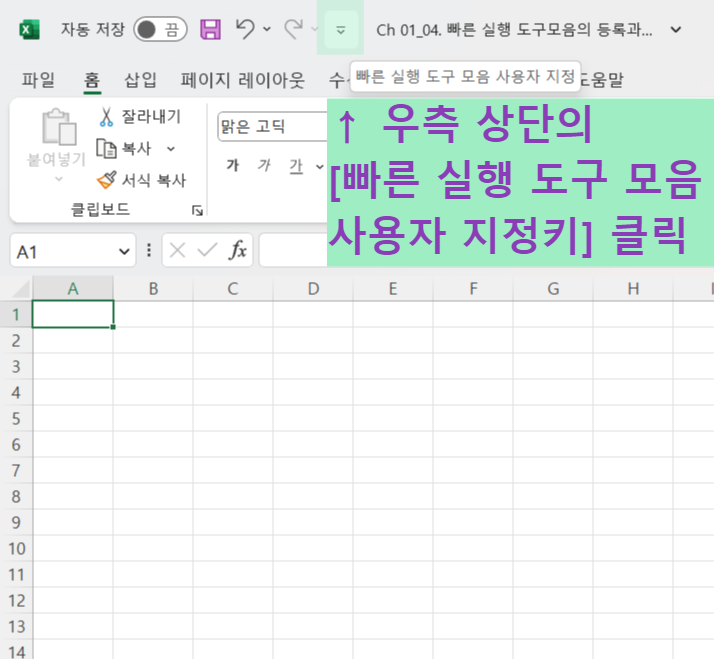This screenshot has height=659, width=714.
Task: Select row 13 header
Action: point(16,626)
